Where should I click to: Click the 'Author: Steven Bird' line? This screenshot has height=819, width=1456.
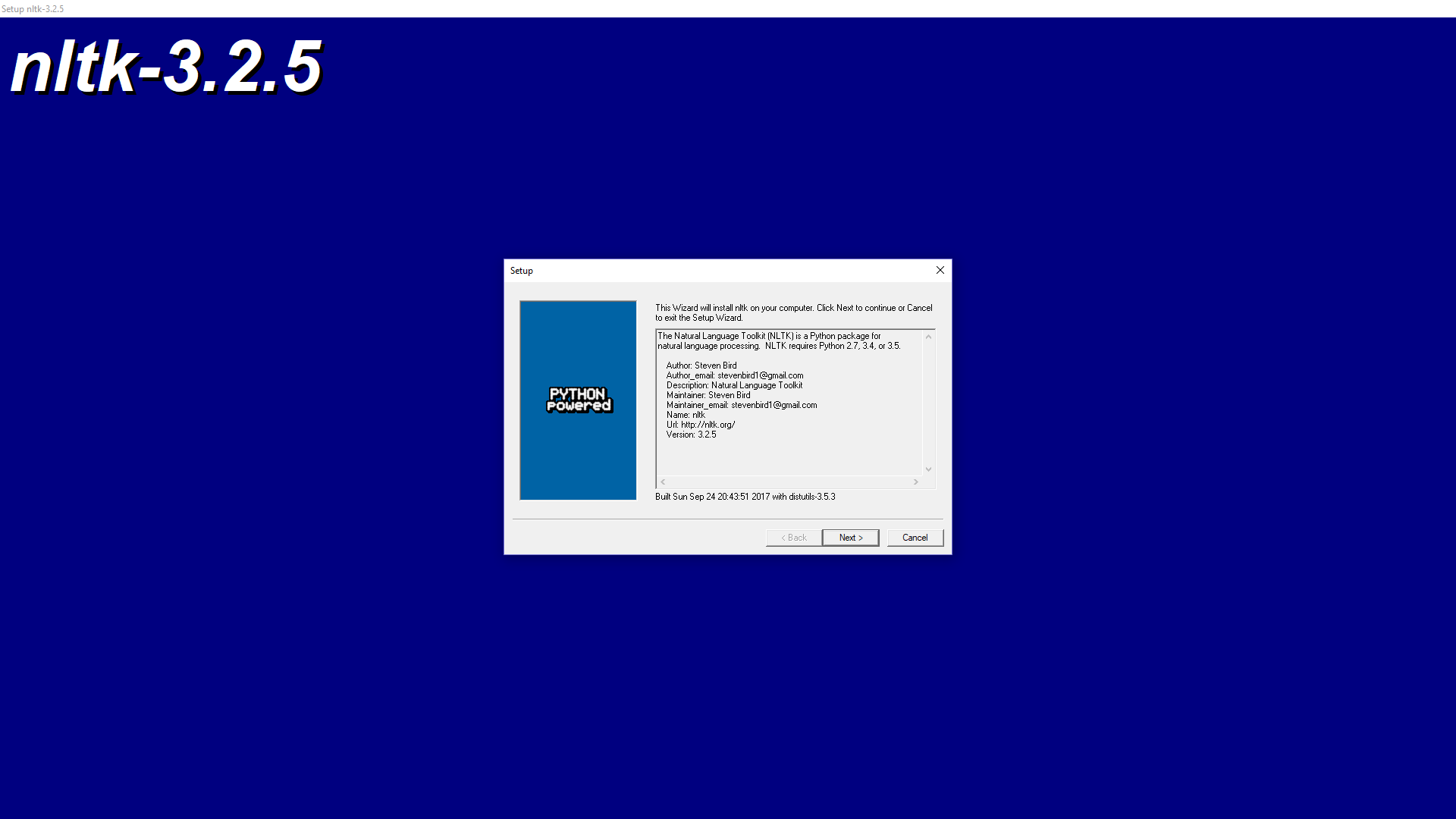701,366
